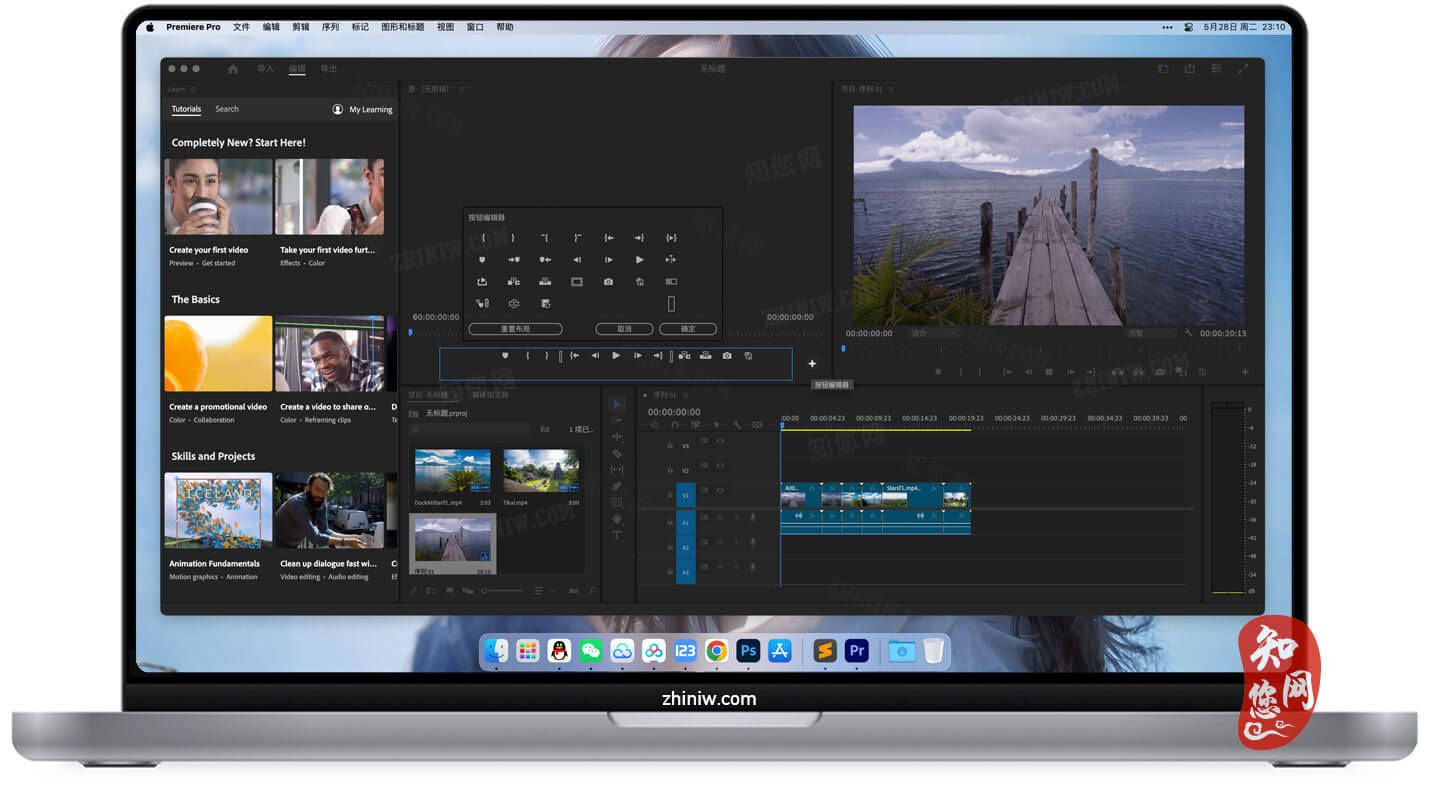Click Safe Margins icon in button editor
Image resolution: width=1429 pixels, height=797 pixels.
(577, 282)
